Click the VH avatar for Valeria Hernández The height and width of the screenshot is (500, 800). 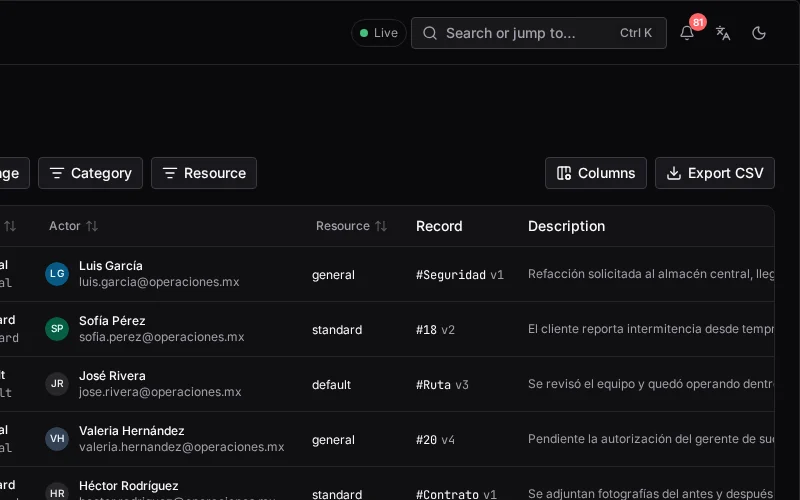click(x=57, y=439)
